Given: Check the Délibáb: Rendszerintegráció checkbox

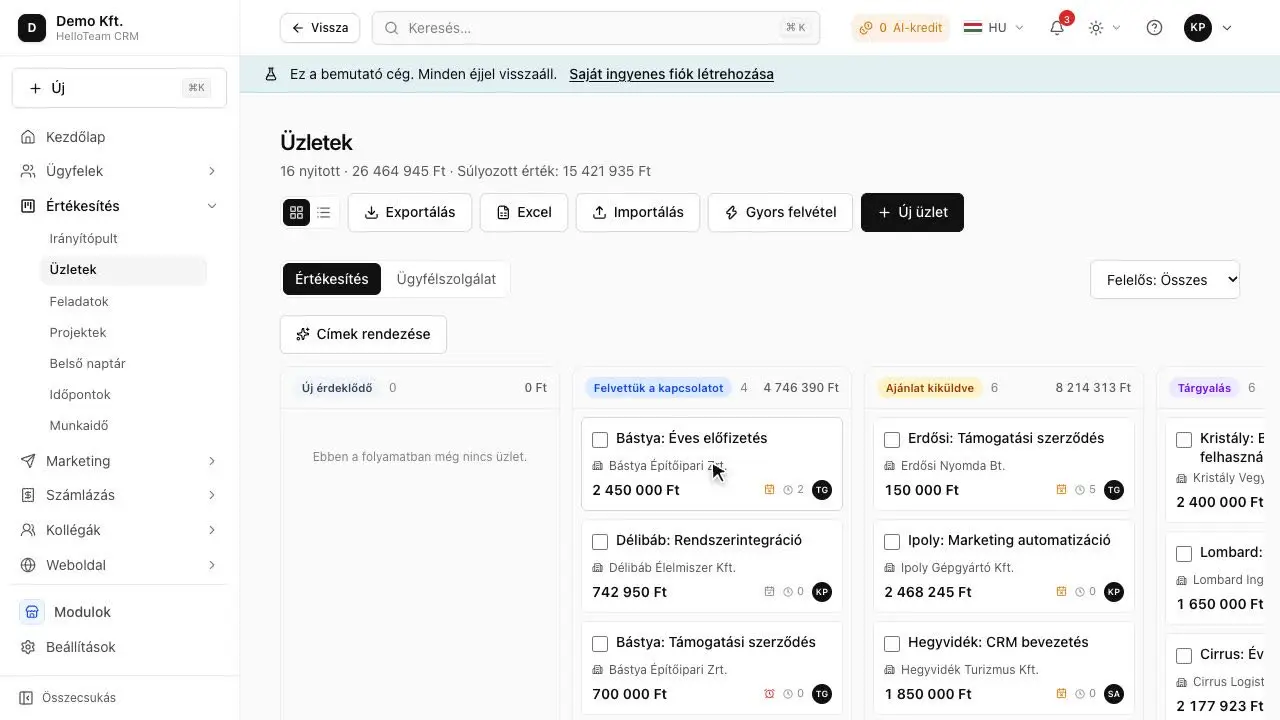Looking at the screenshot, I should [600, 542].
